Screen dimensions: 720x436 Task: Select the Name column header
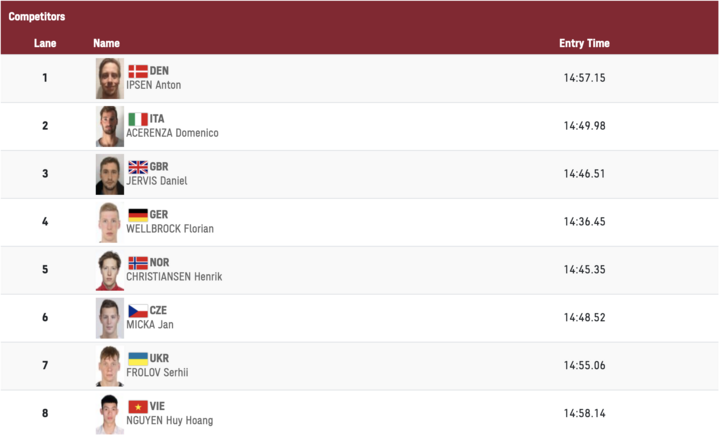pyautogui.click(x=107, y=43)
